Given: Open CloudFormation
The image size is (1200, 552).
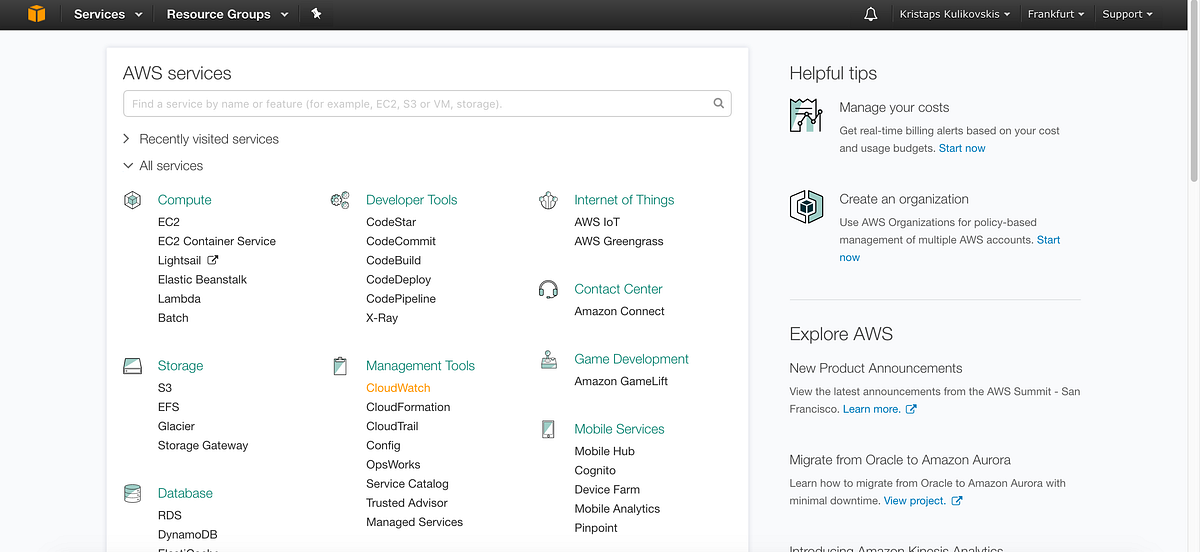Looking at the screenshot, I should click(x=408, y=407).
